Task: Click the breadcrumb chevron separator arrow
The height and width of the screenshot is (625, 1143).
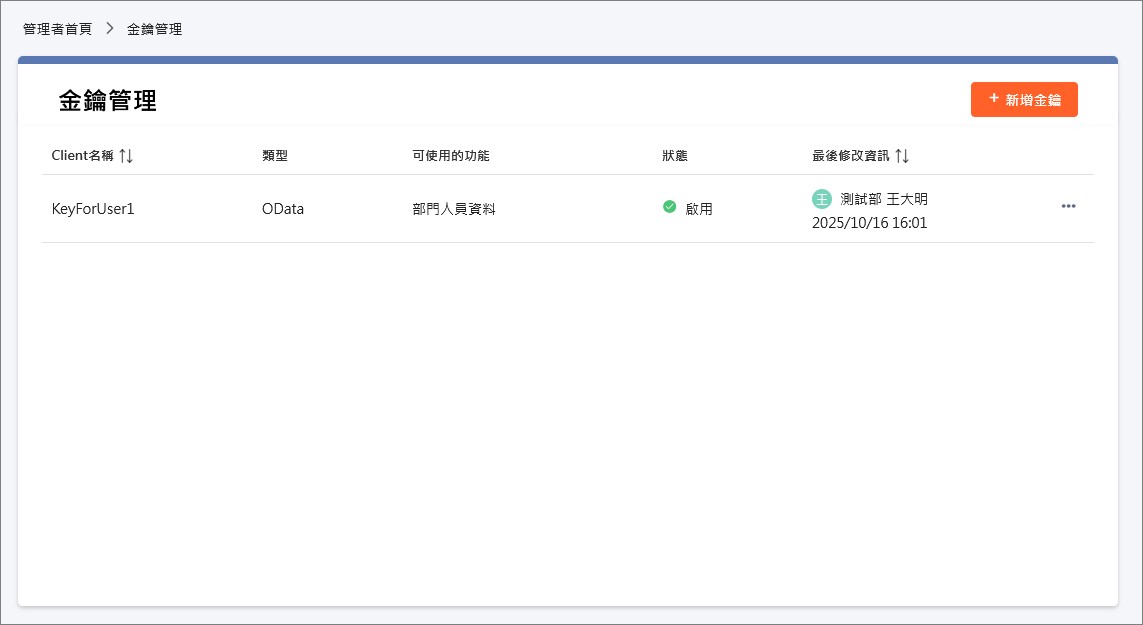Action: (x=110, y=29)
